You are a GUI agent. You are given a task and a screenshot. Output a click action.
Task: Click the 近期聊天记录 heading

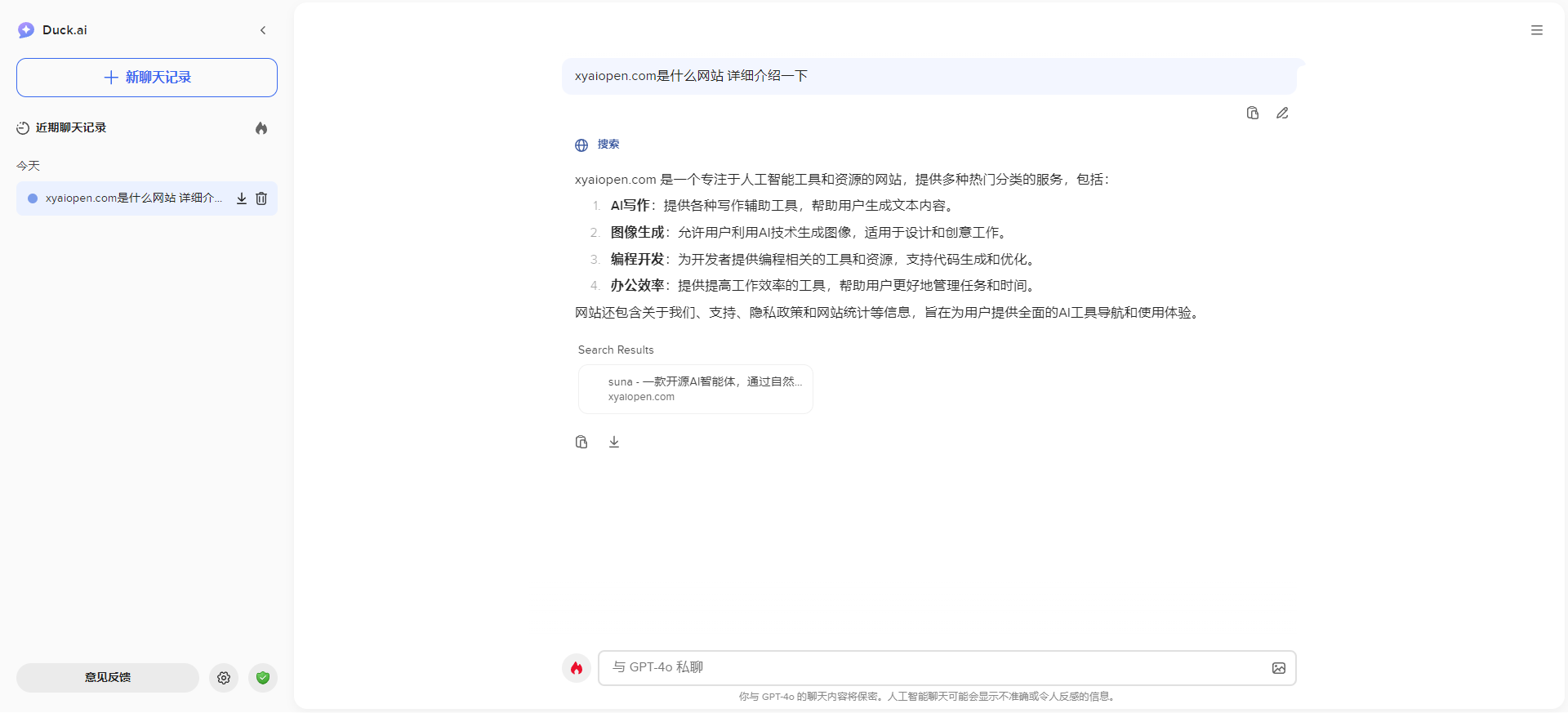click(71, 128)
